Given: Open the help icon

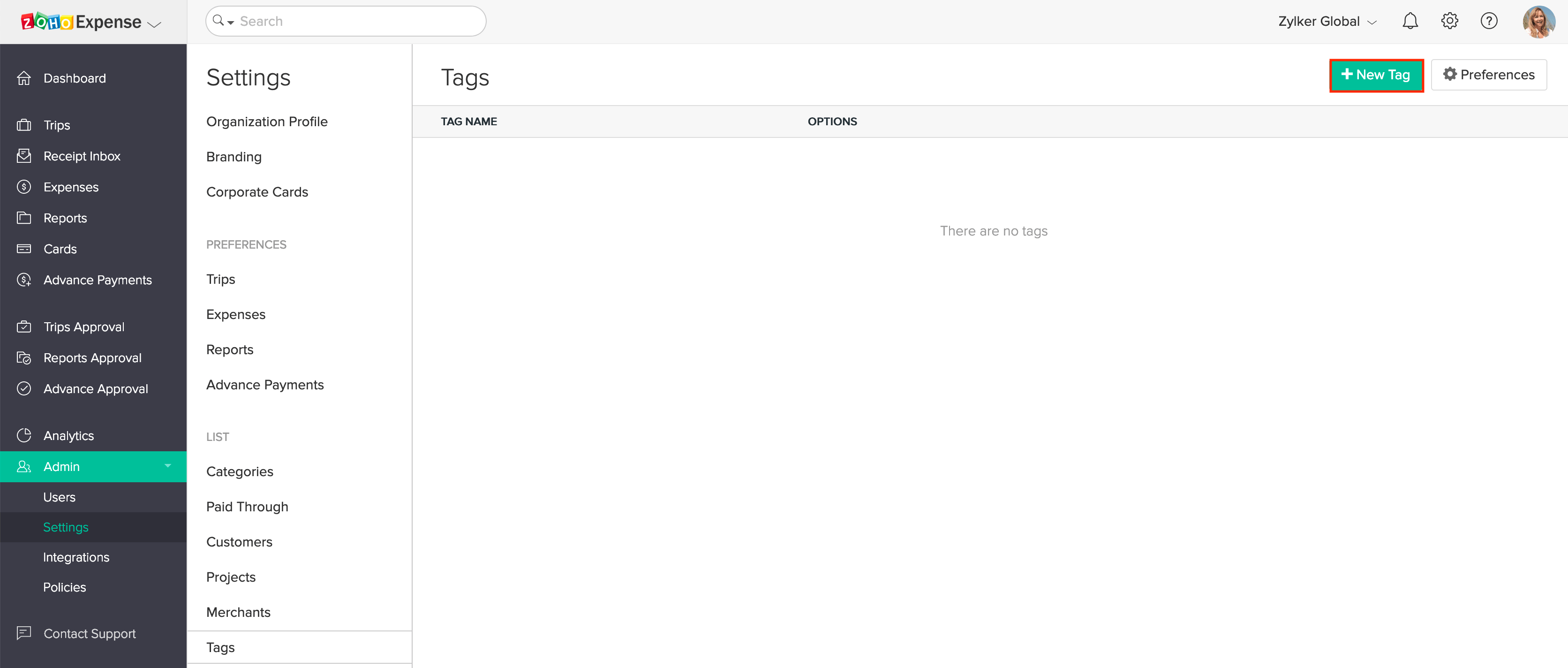Looking at the screenshot, I should coord(1489,21).
